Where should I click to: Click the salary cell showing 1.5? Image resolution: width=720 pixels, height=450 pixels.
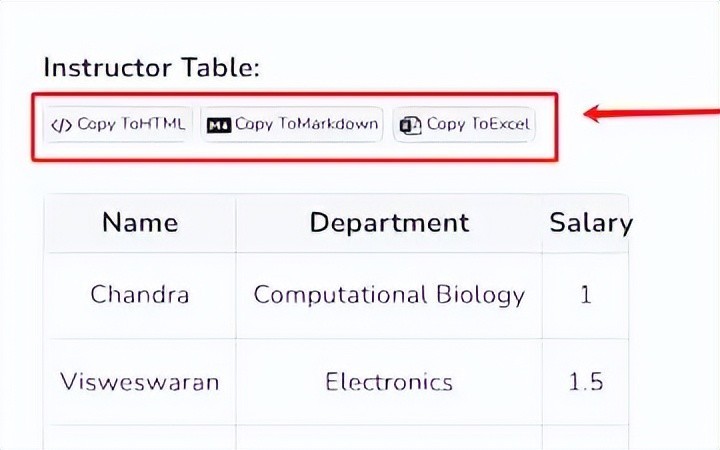point(586,382)
